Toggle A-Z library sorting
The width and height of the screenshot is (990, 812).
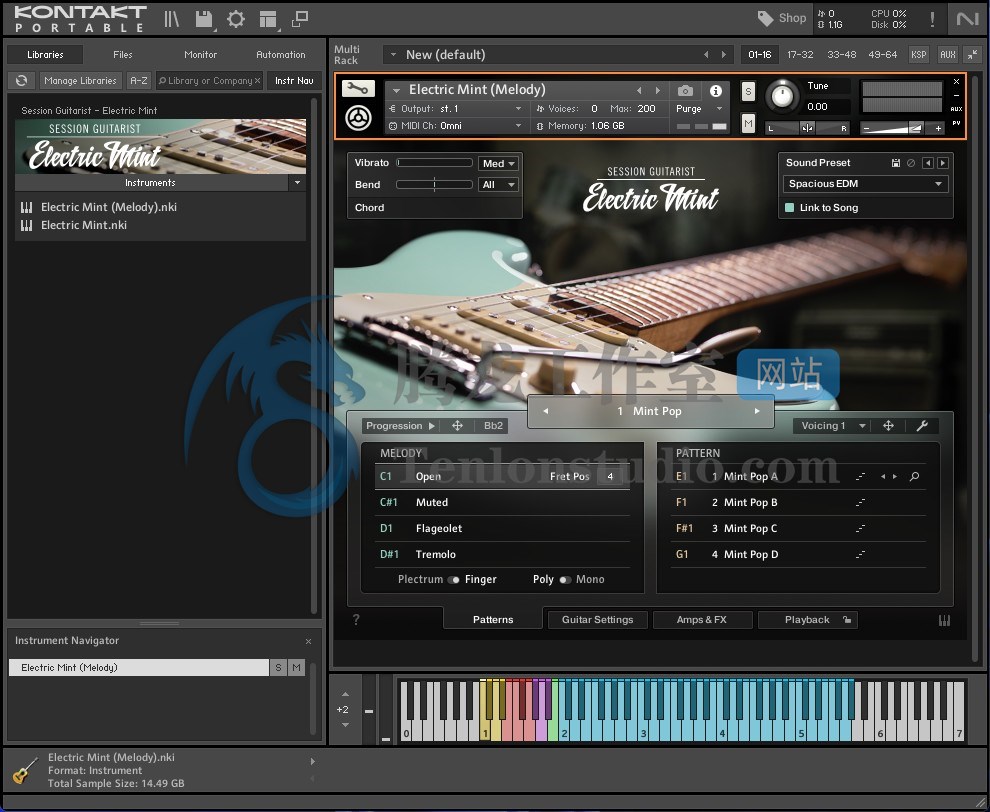click(139, 81)
